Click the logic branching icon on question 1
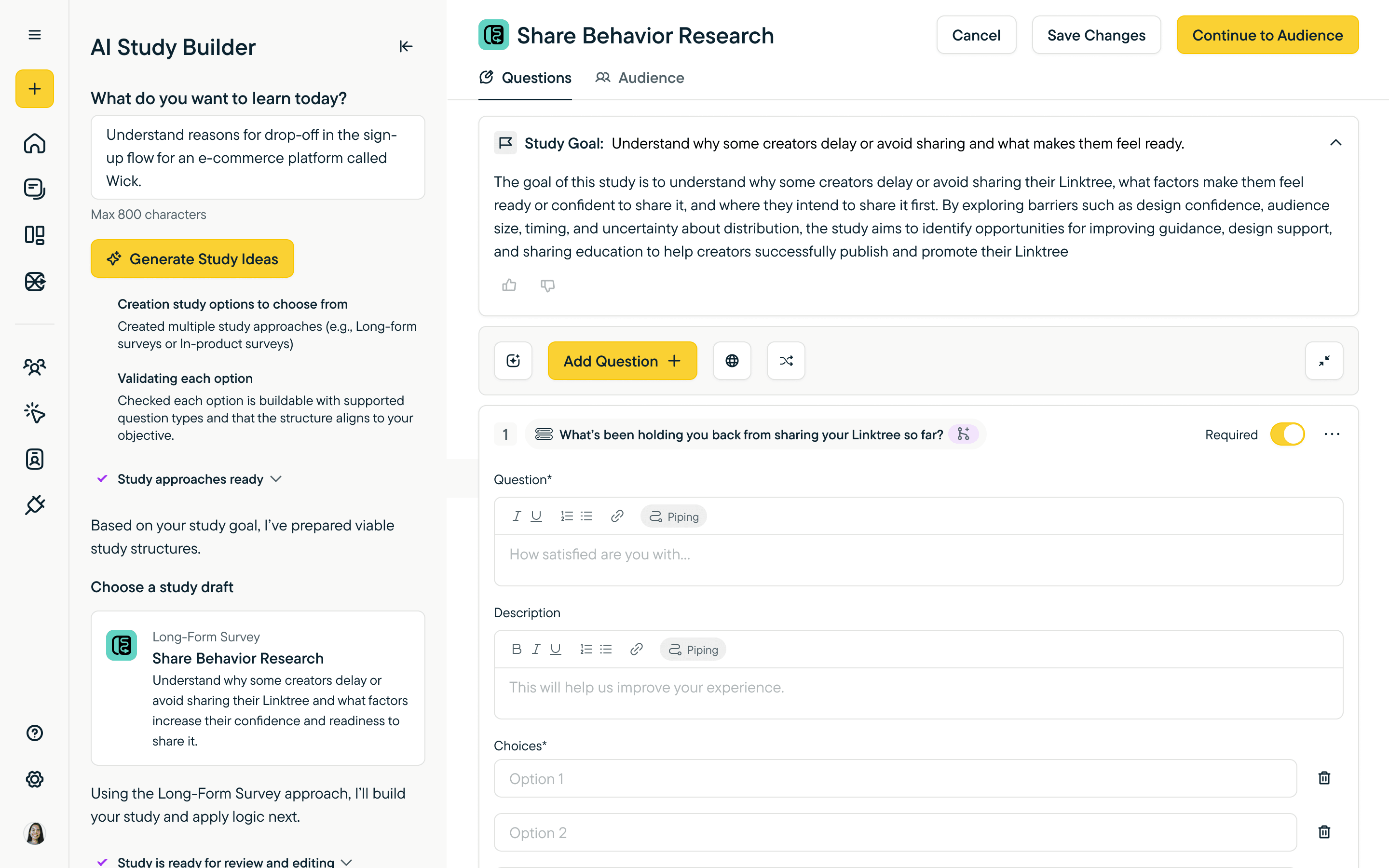 963,434
